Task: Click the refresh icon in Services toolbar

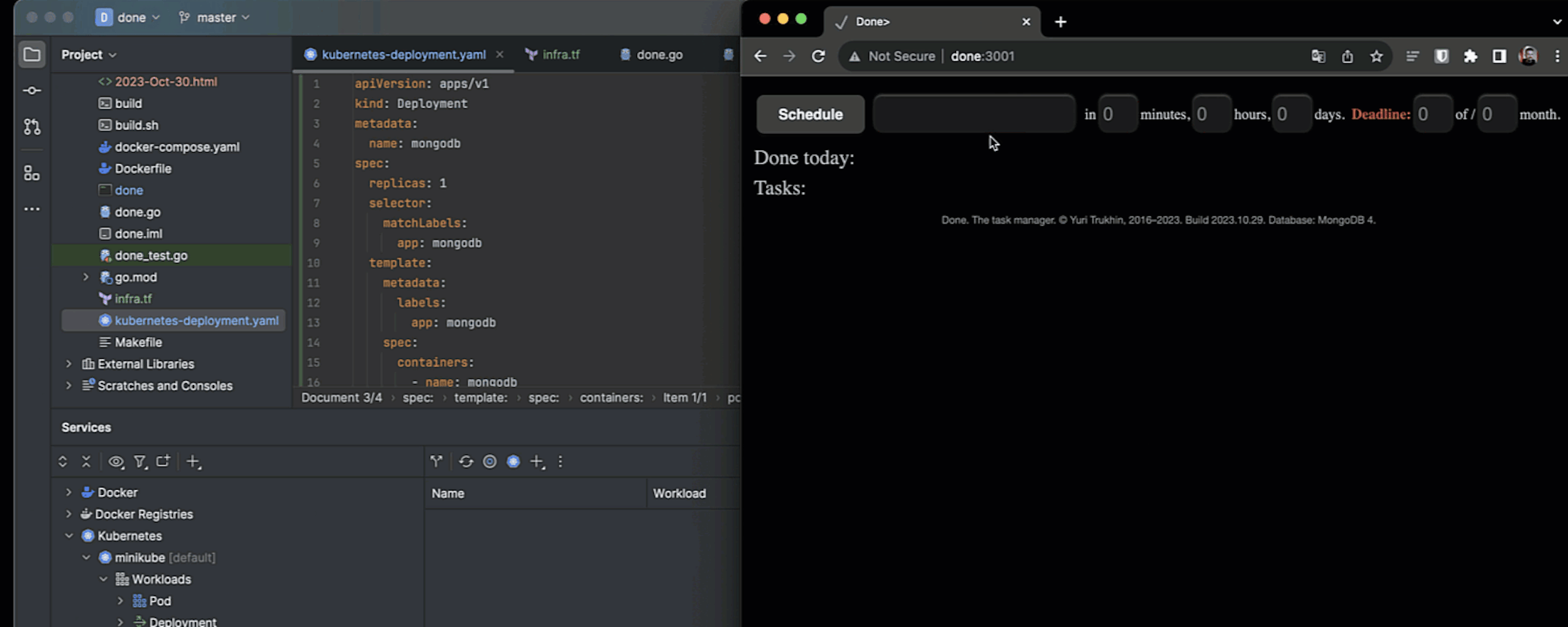Action: [x=465, y=461]
